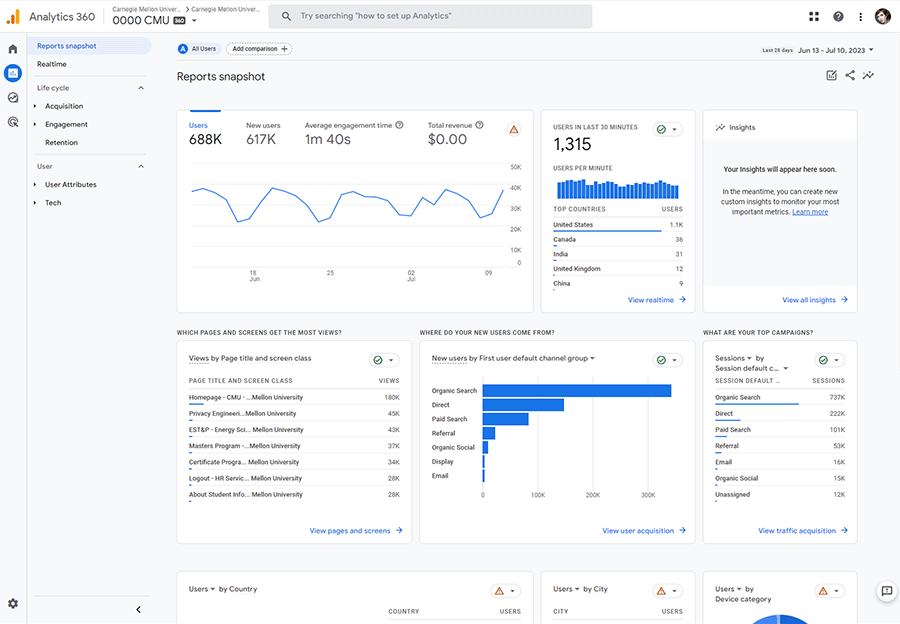Select the Users metric tab on chart
This screenshot has height=624, width=900.
coord(205,134)
